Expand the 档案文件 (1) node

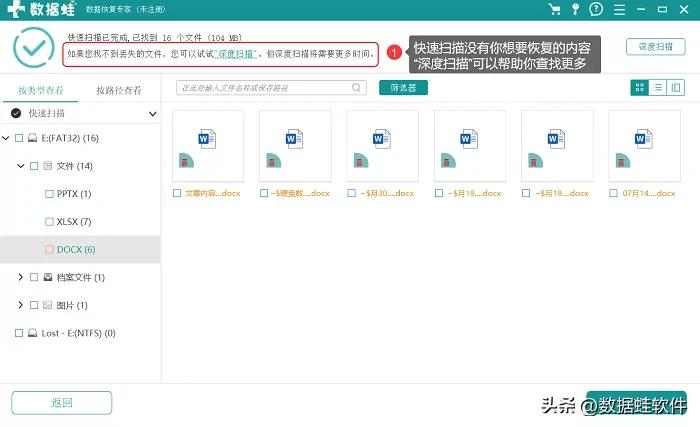(x=21, y=277)
